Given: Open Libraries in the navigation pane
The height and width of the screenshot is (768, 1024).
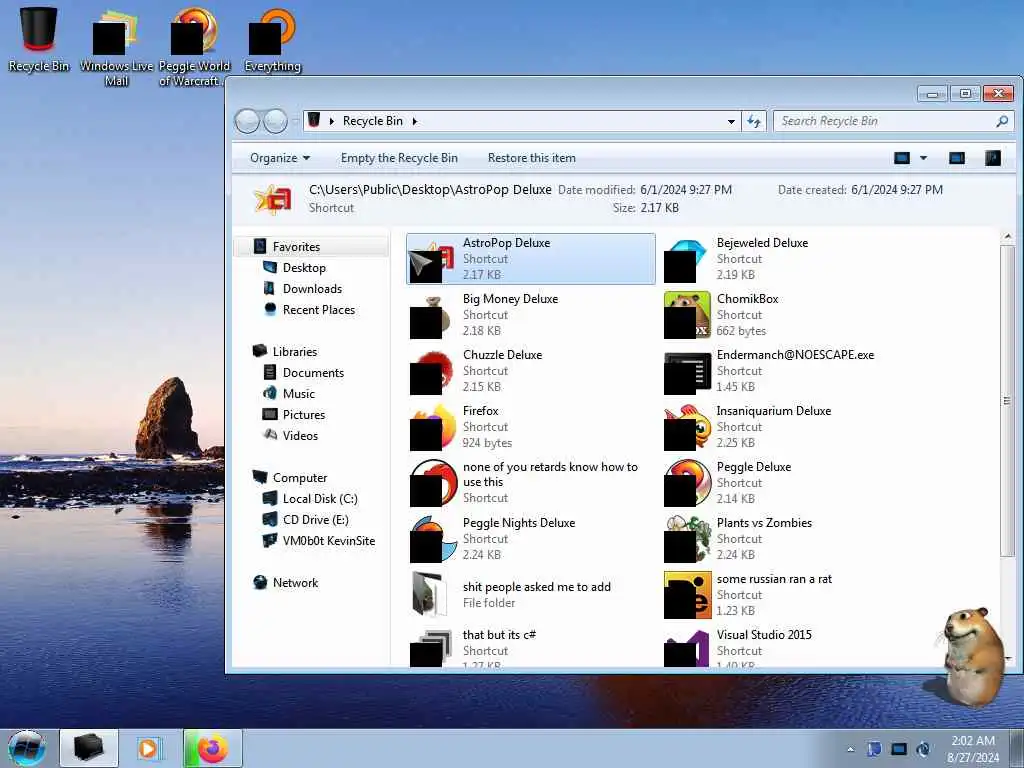Looking at the screenshot, I should tap(295, 351).
